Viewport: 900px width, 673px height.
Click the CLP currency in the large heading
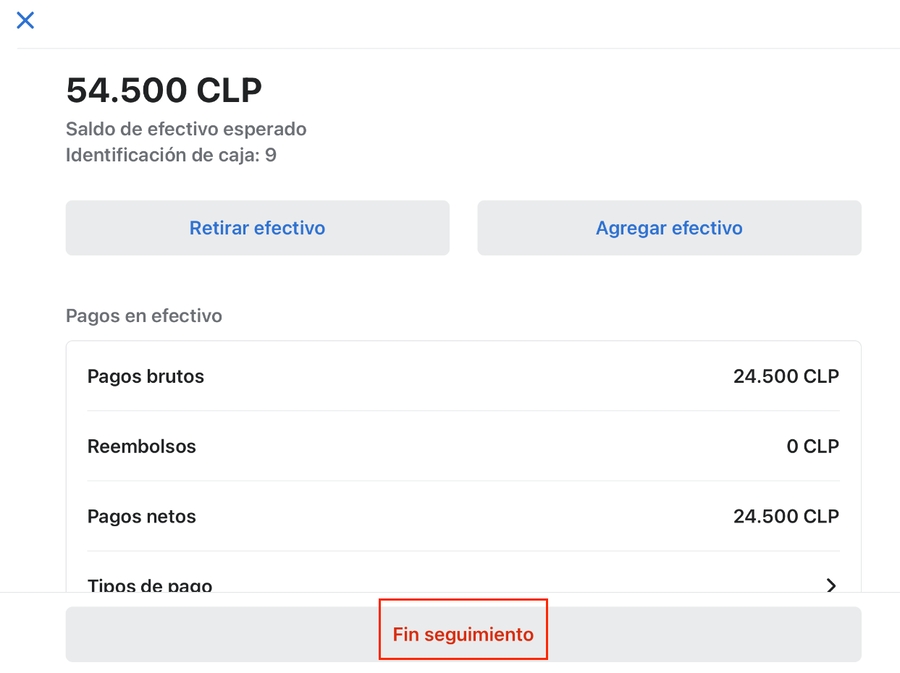pos(229,90)
